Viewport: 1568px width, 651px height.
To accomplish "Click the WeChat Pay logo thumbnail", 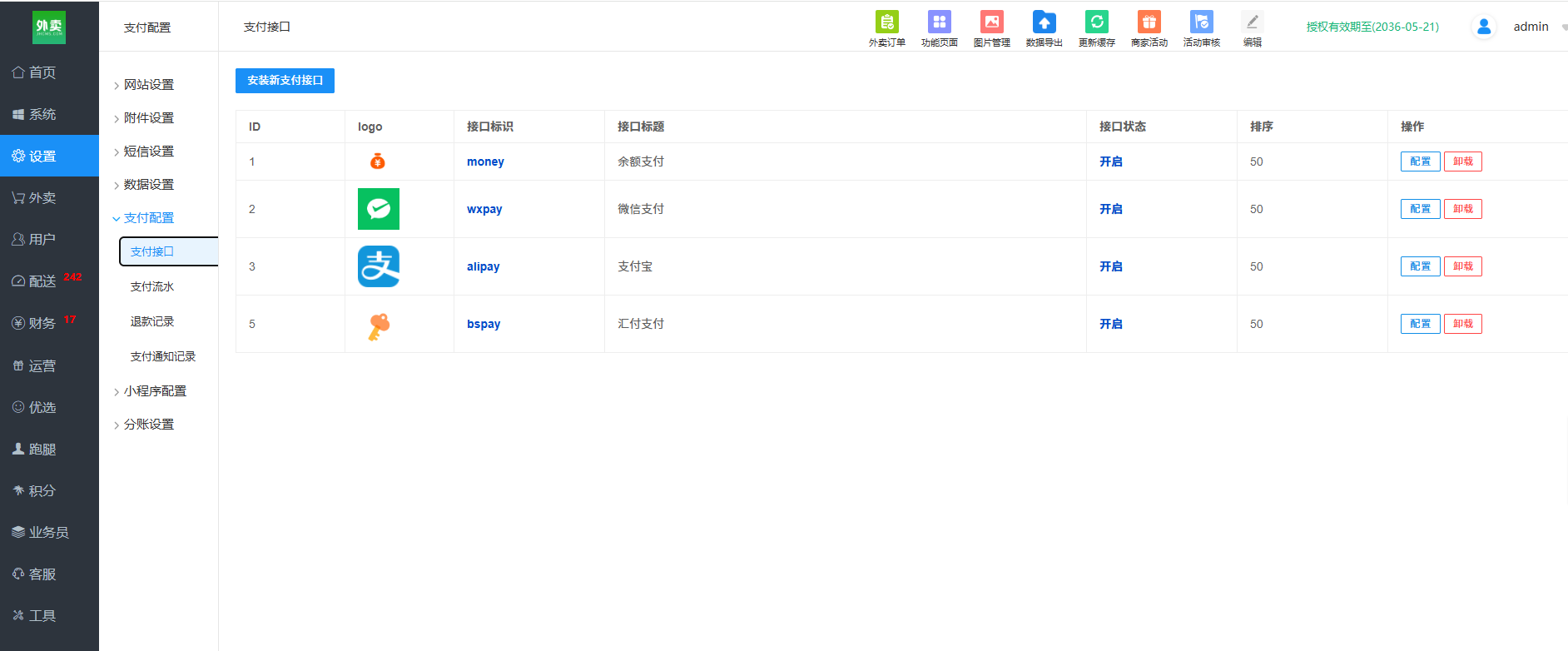I will (379, 209).
